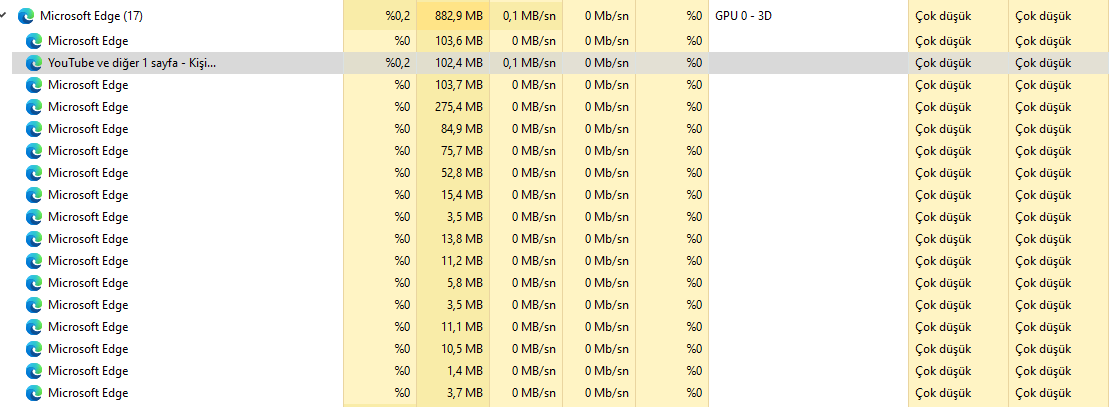Click the 882,9 MB total memory value
This screenshot has height=407, width=1117.
[x=458, y=16]
